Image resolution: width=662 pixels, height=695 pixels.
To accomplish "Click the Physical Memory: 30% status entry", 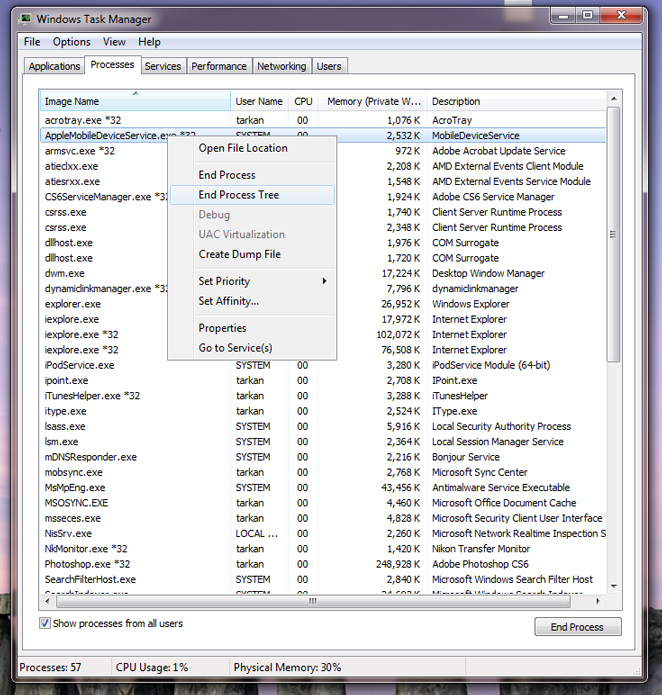I will click(287, 667).
